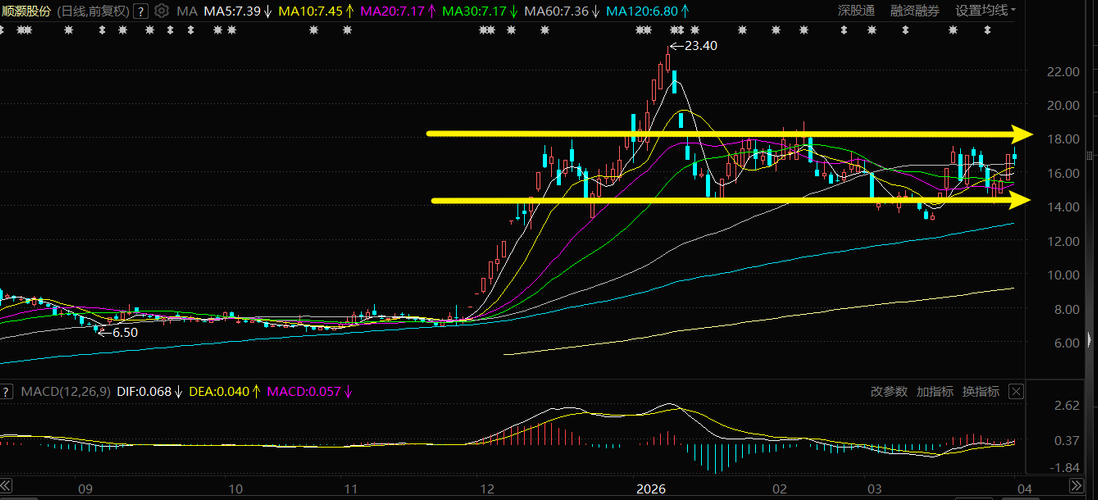Click 换指标 to switch indicator
Viewport: 1098px width, 500px height.
coord(980,391)
